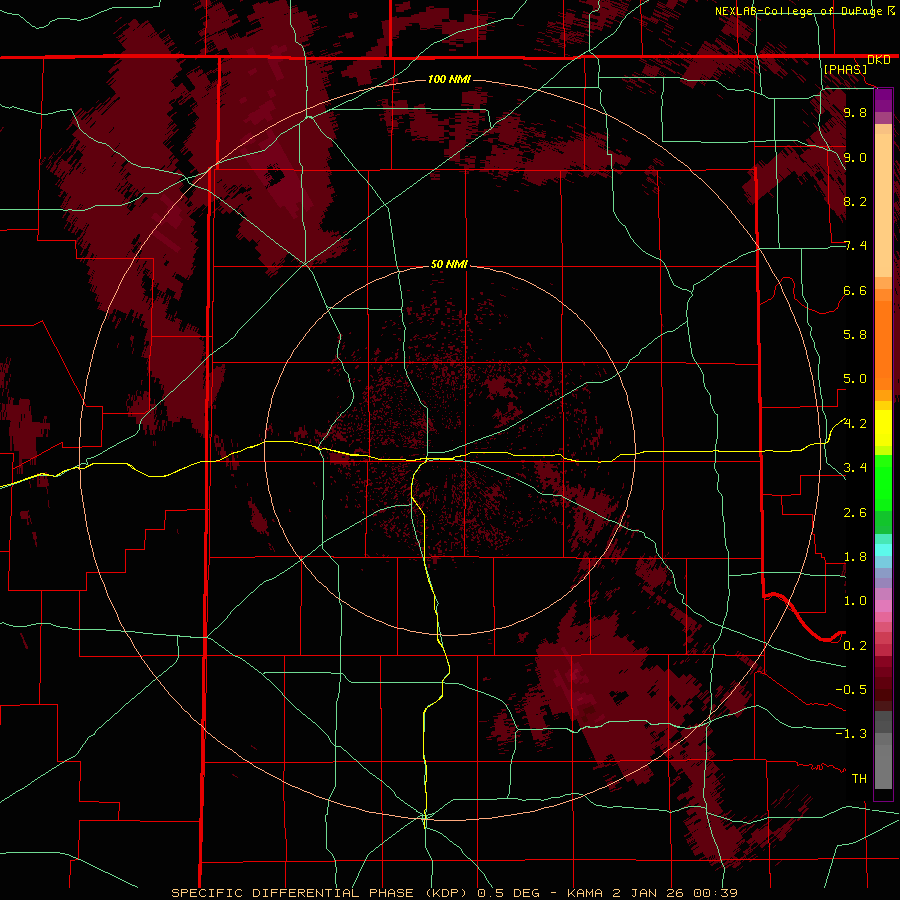Viewport: 900px width, 900px height.
Task: Pick the yellow segment of the color bar
Action: coord(883,428)
